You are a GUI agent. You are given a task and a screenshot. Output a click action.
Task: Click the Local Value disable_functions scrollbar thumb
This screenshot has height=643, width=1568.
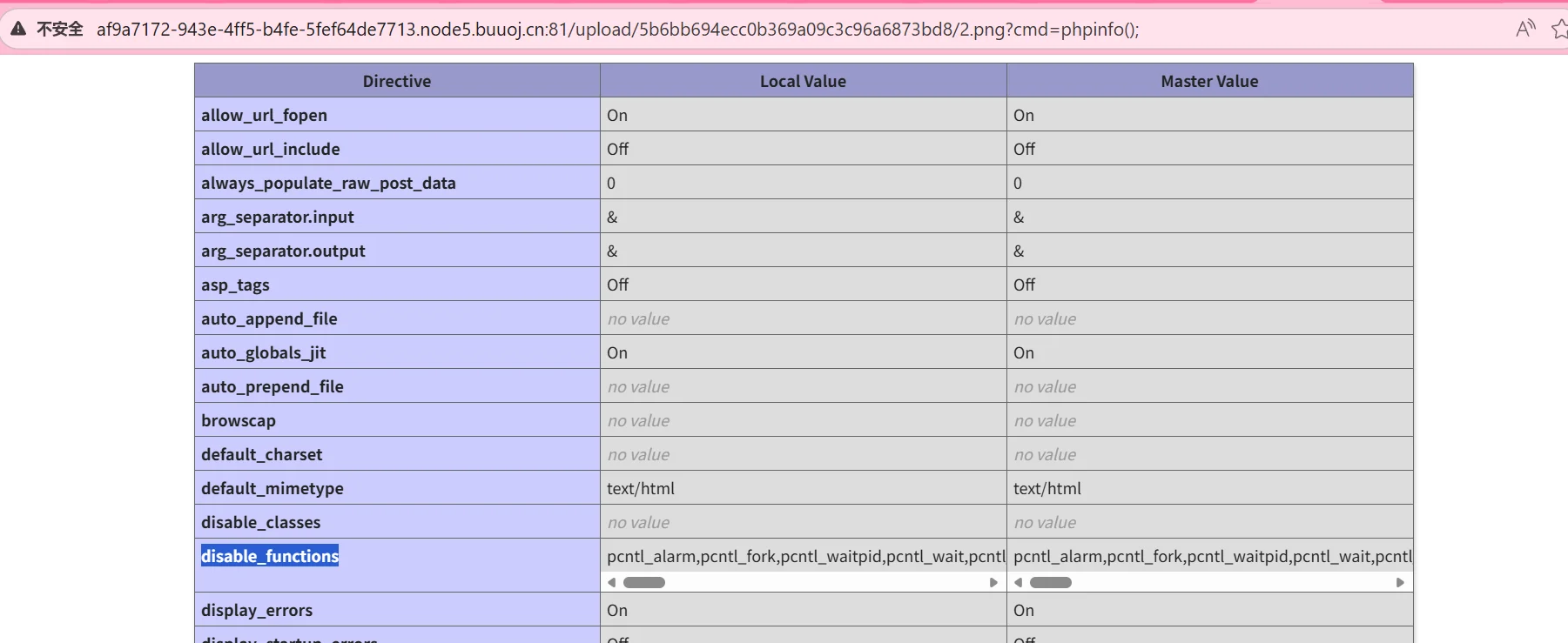pyautogui.click(x=644, y=582)
